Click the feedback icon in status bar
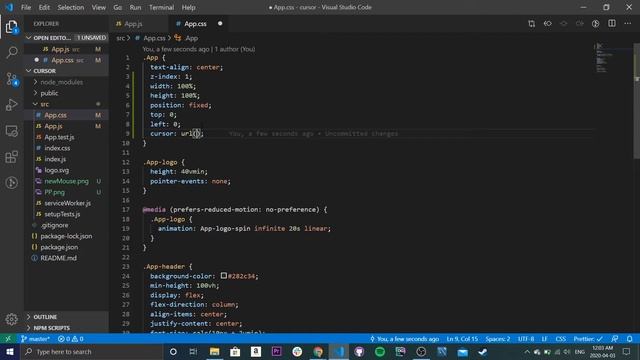This screenshot has width=640, height=360. [x=614, y=339]
